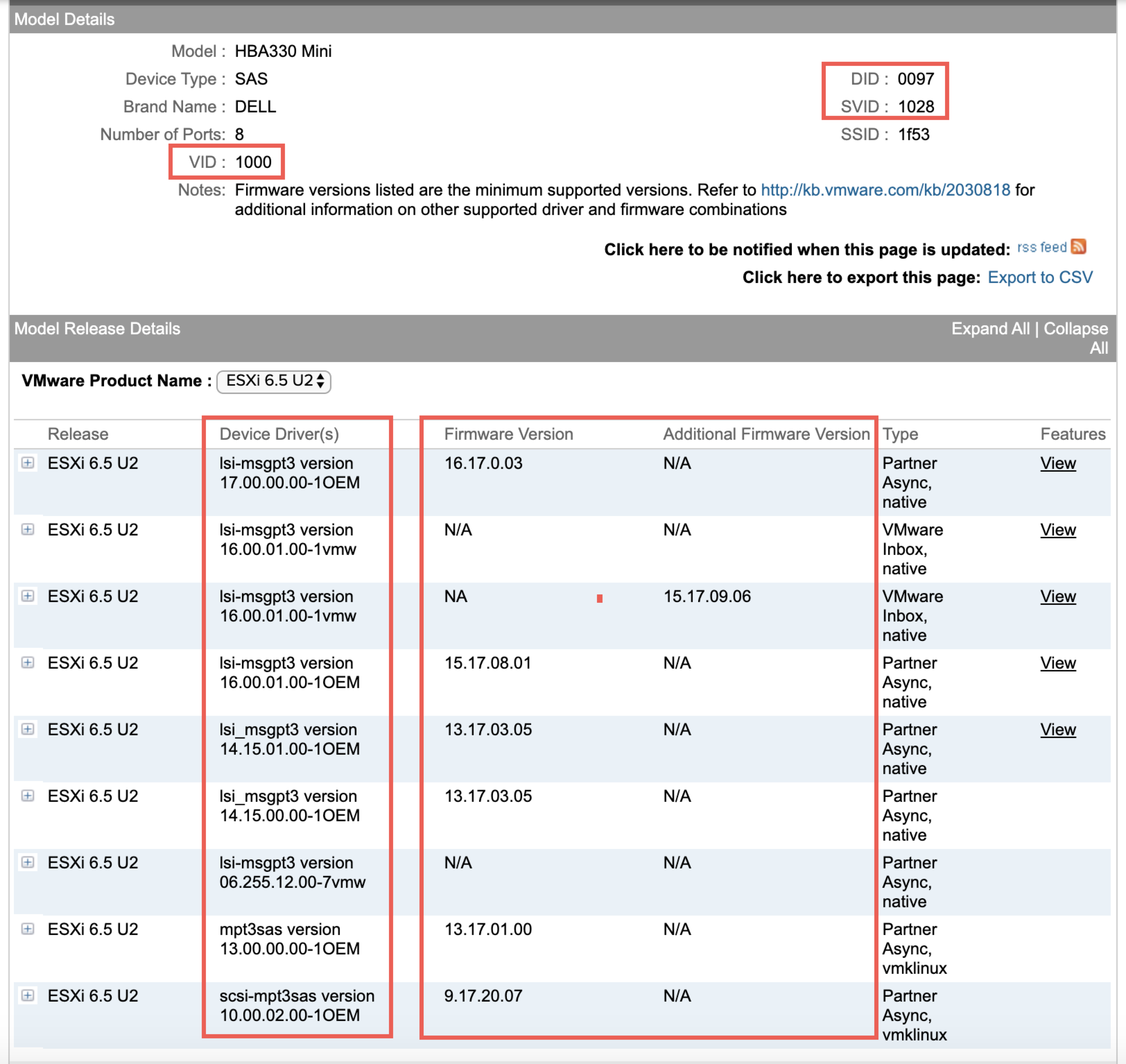Open the VMware Product Name dropdown
Screen dimensions: 1126x1064
[274, 381]
